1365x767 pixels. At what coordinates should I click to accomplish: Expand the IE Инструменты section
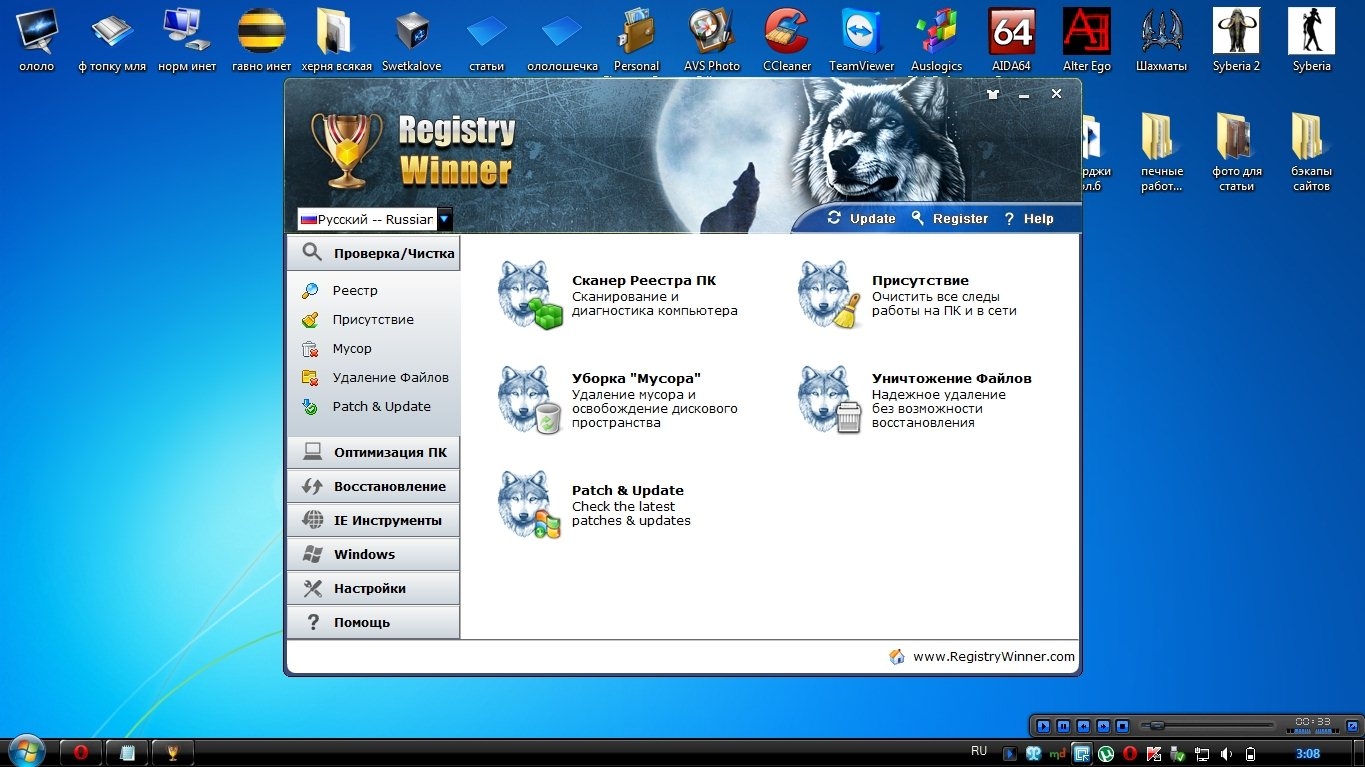tap(373, 520)
